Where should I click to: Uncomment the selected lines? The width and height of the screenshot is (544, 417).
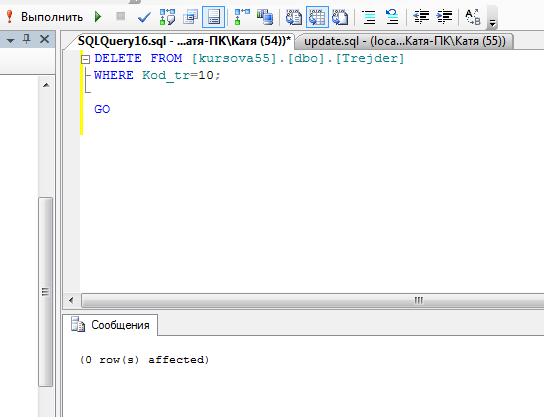tap(392, 17)
